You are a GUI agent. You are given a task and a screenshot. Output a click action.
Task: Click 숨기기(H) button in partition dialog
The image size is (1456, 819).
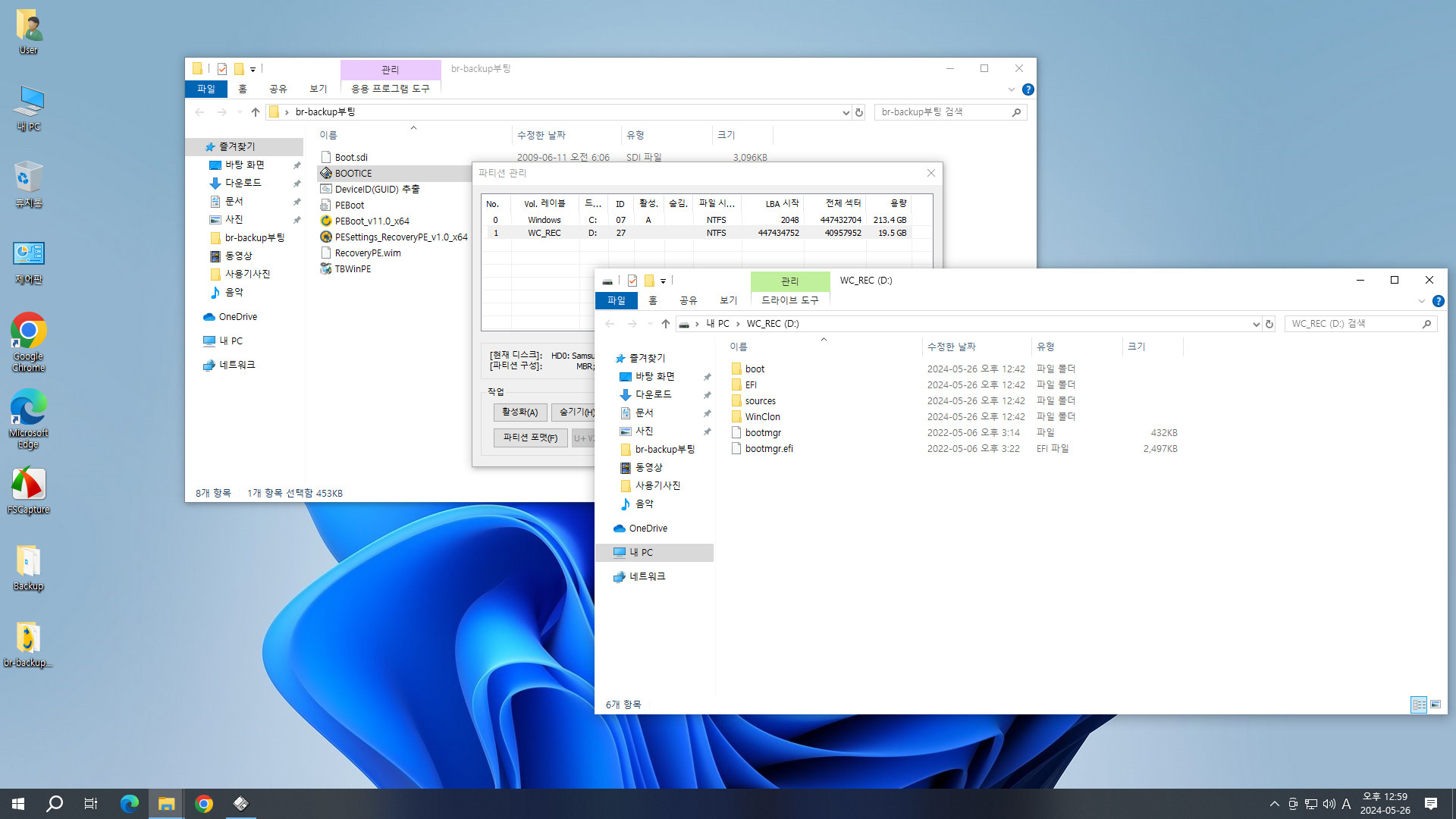point(574,413)
